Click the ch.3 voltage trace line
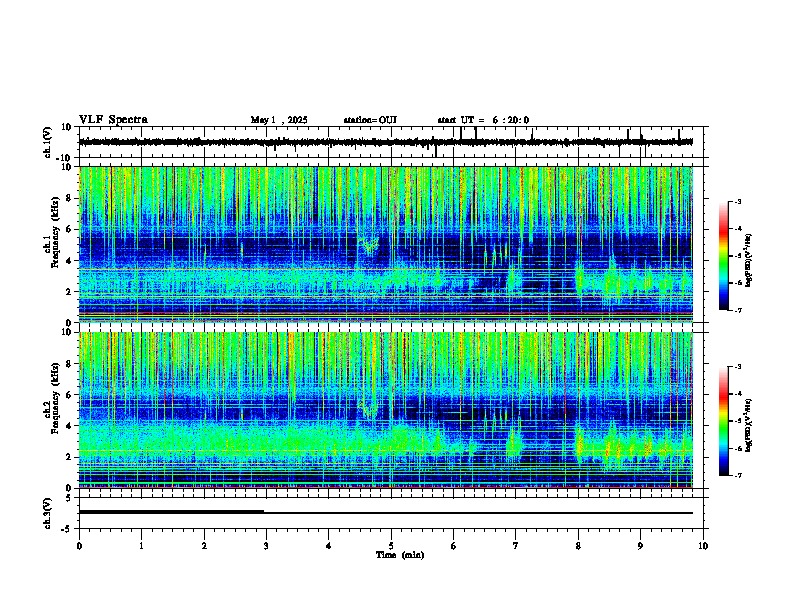The width and height of the screenshot is (792, 612). tap(386, 513)
